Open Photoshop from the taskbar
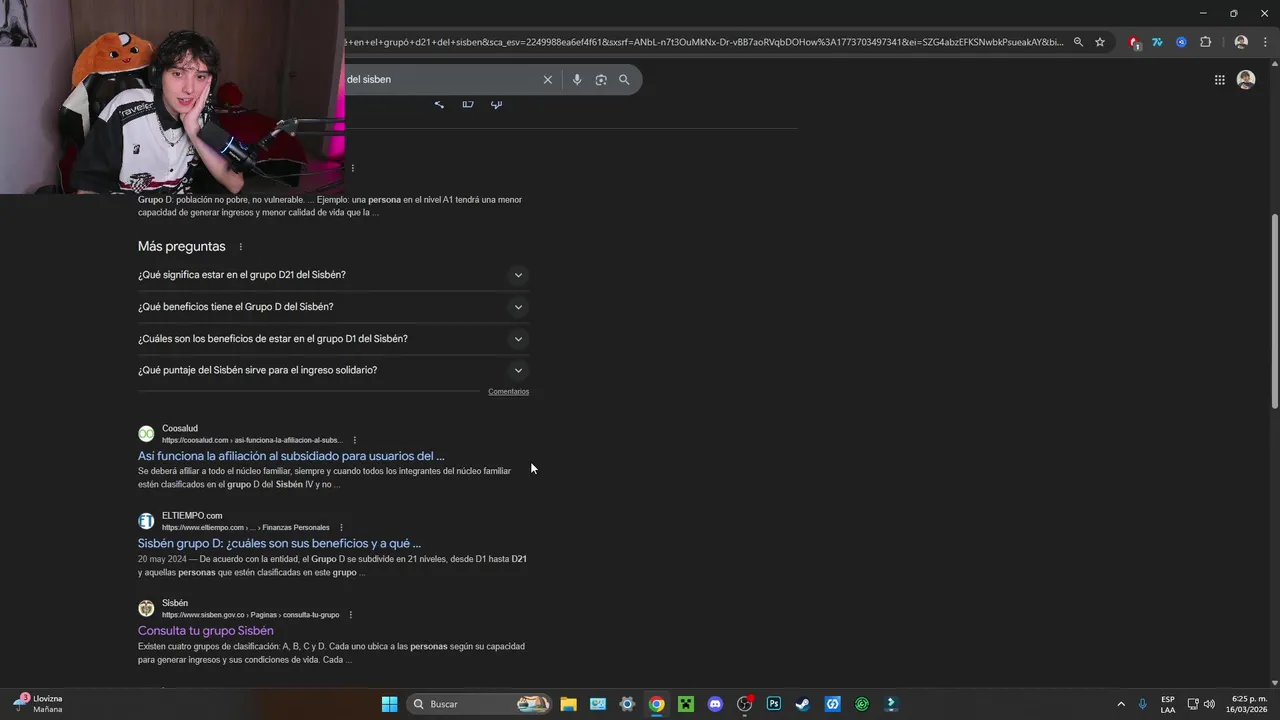Screen dimensions: 1280x720 tap(773, 704)
